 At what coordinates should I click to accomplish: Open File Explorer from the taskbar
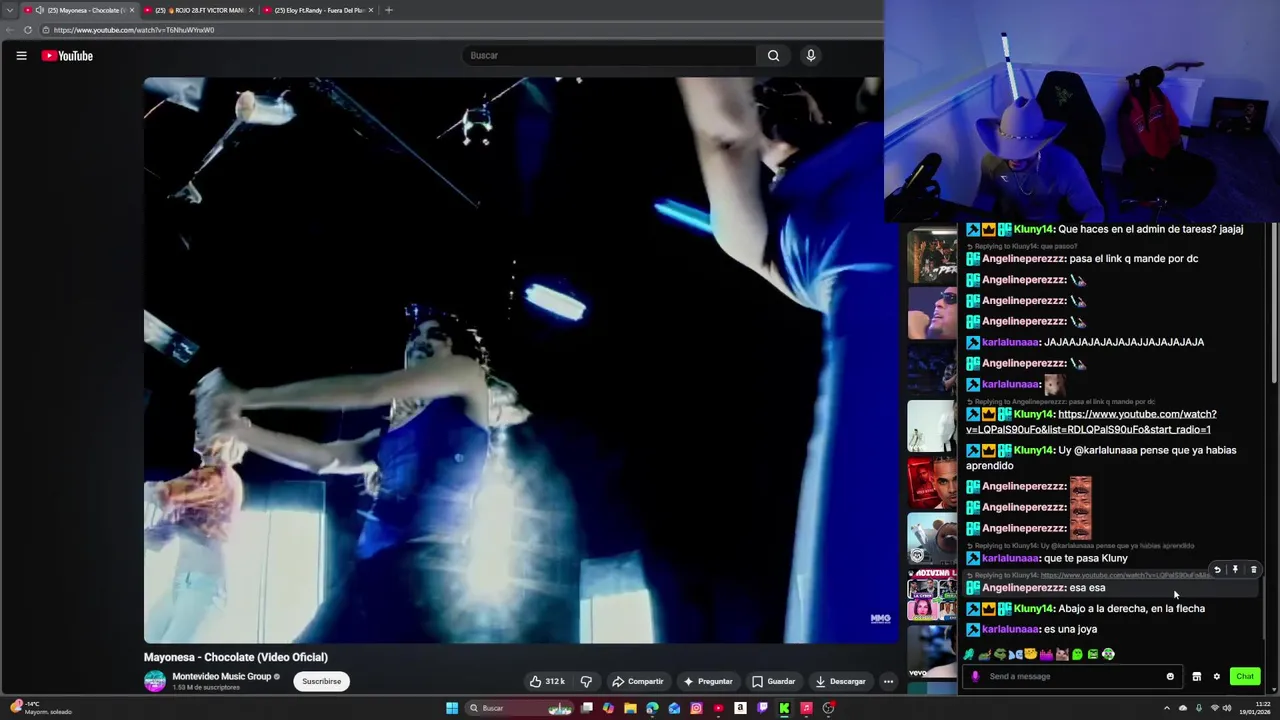[x=630, y=708]
